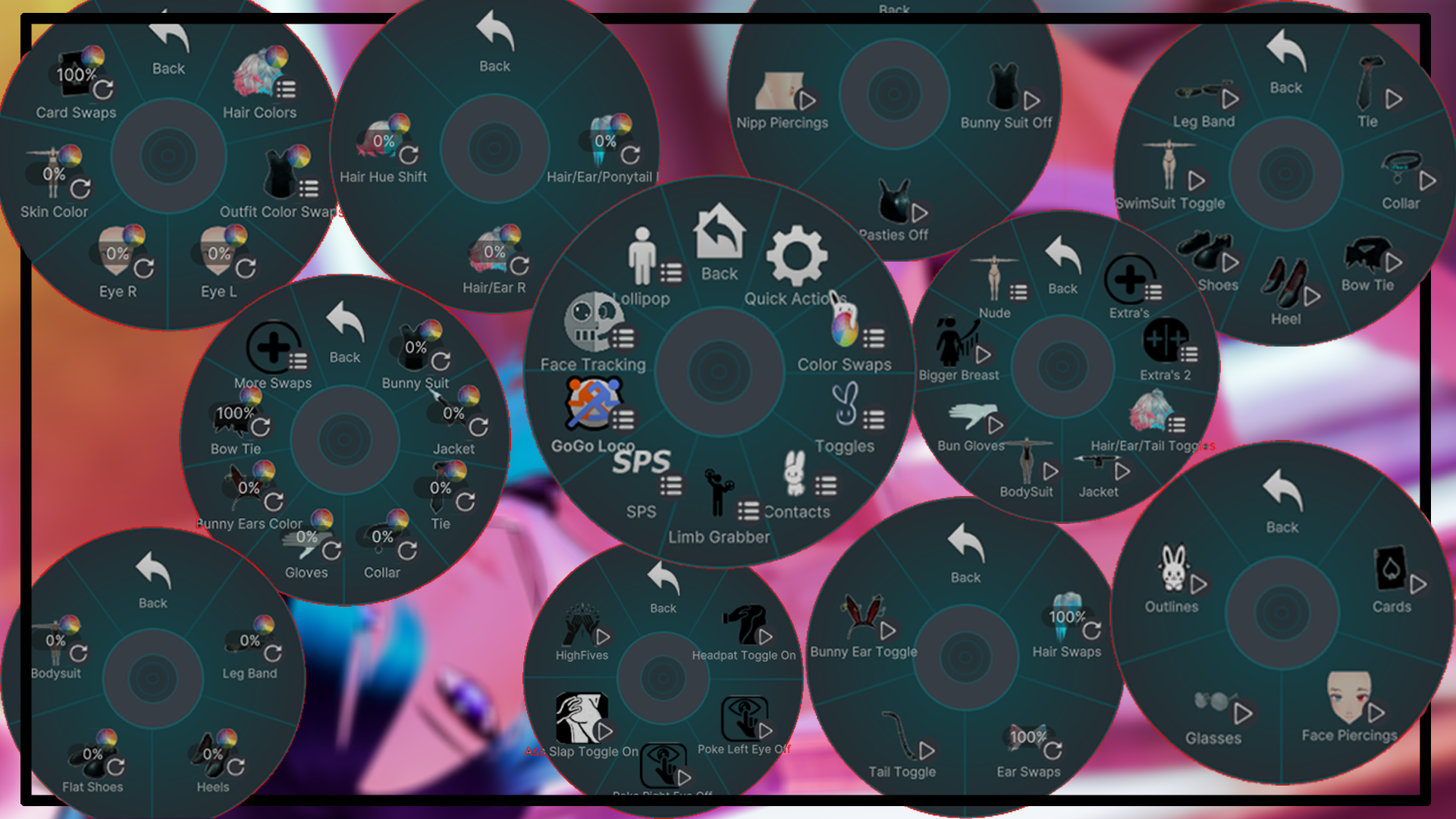Click the Lollipop person icon

coord(642,256)
